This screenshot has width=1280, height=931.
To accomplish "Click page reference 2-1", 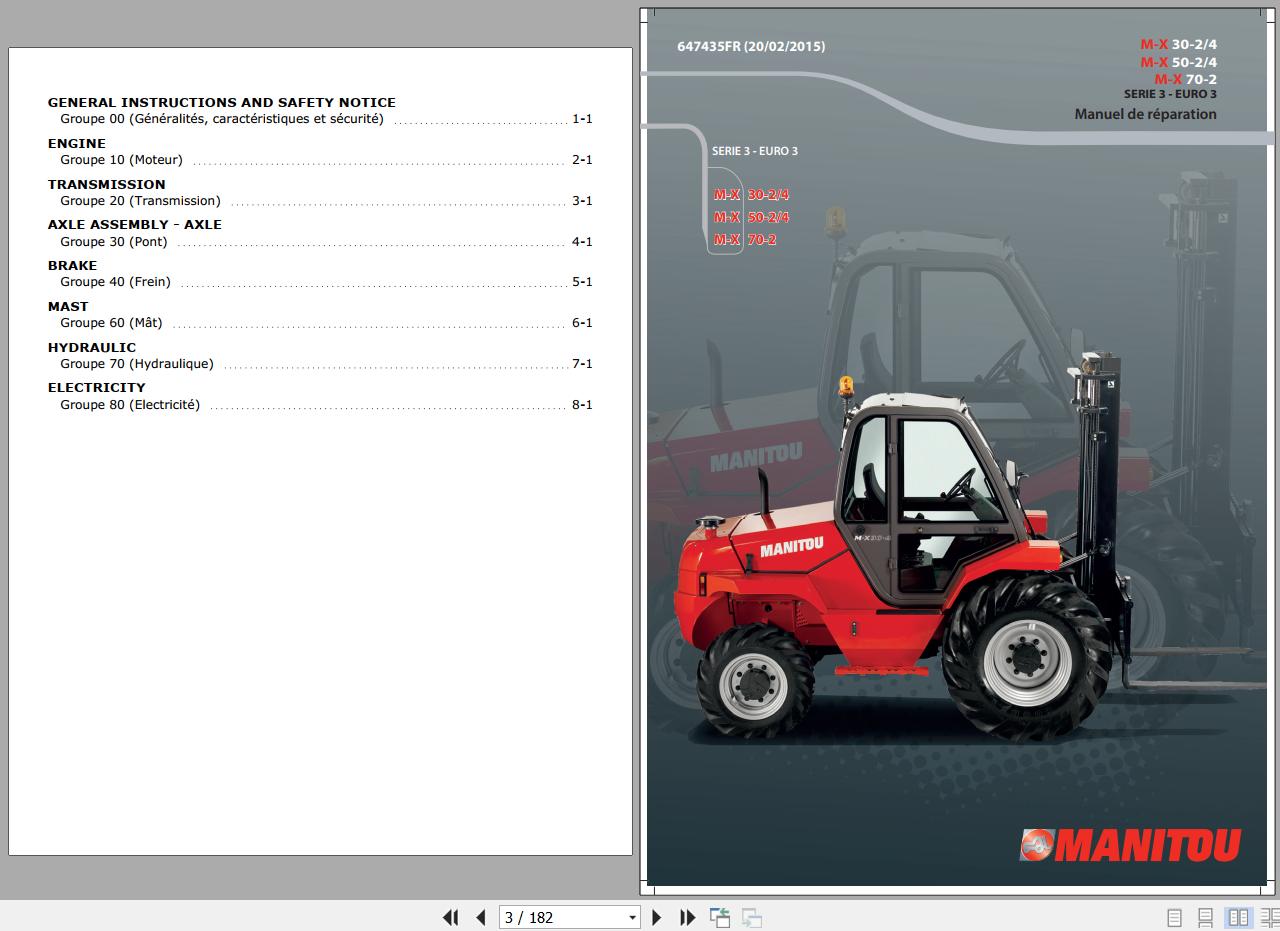I will pos(582,160).
